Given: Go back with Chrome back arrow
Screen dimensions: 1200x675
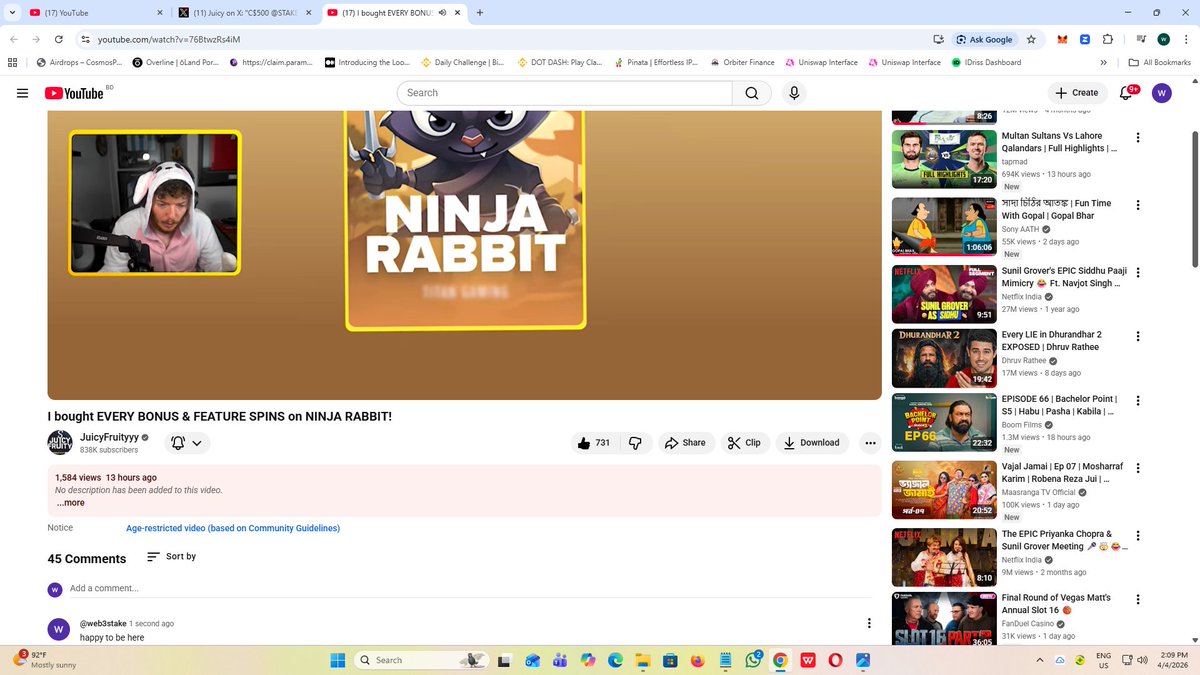Looking at the screenshot, I should [13, 39].
